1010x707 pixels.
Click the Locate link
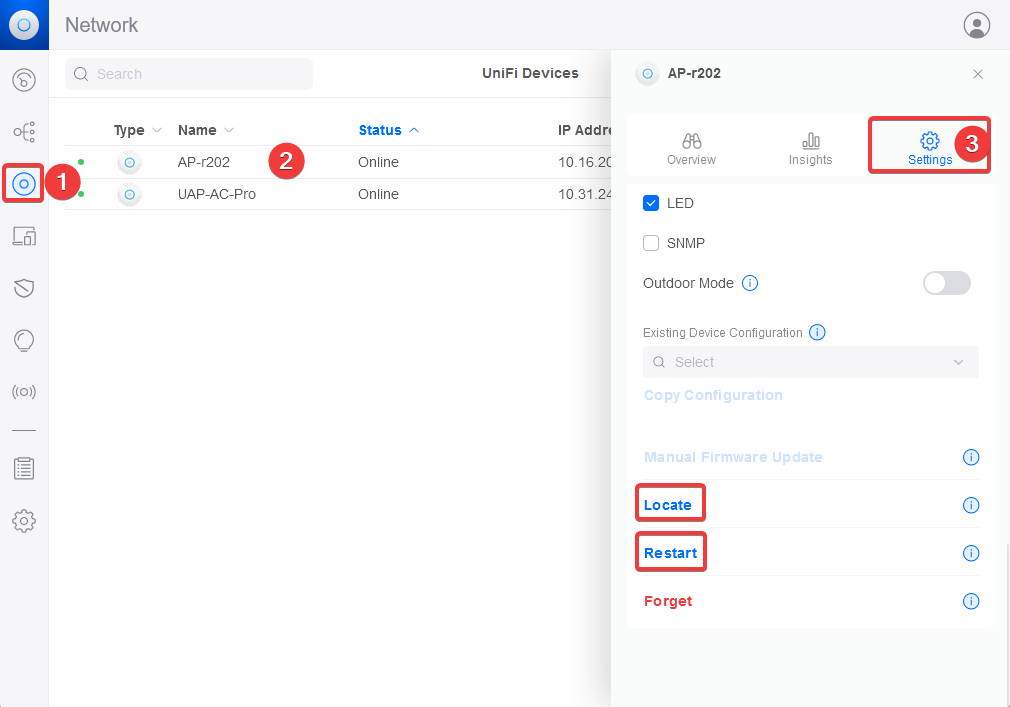[x=668, y=505]
